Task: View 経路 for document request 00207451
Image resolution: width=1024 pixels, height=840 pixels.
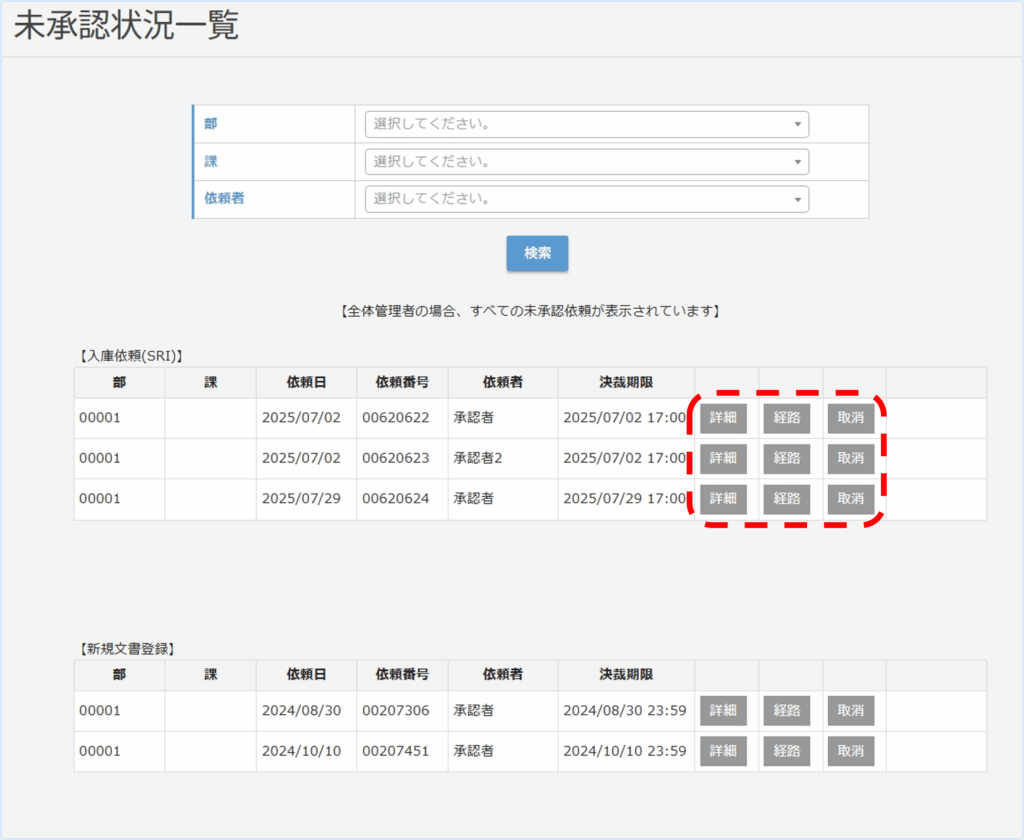Action: tap(787, 751)
